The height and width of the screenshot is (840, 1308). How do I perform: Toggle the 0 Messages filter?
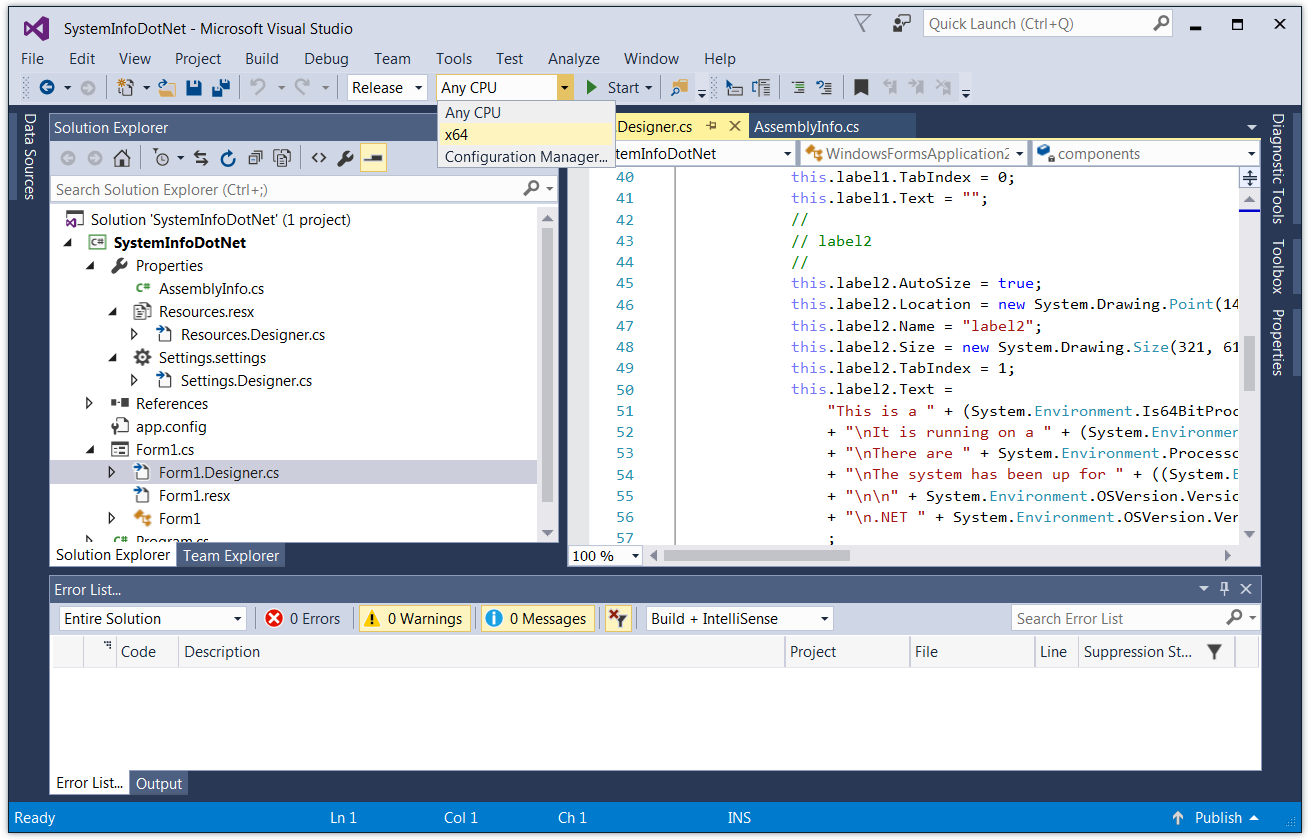(537, 619)
